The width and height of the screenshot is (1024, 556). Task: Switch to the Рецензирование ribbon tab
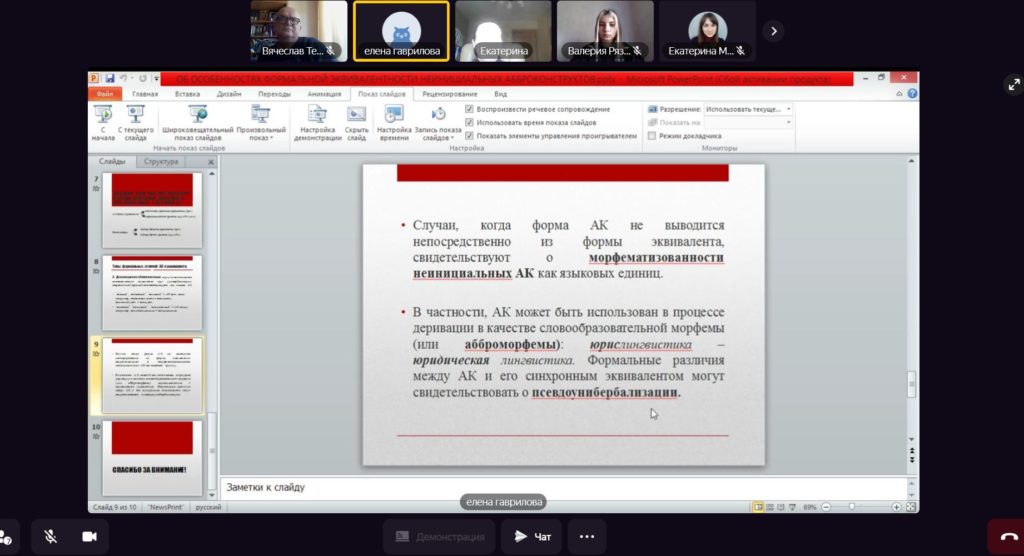(449, 94)
